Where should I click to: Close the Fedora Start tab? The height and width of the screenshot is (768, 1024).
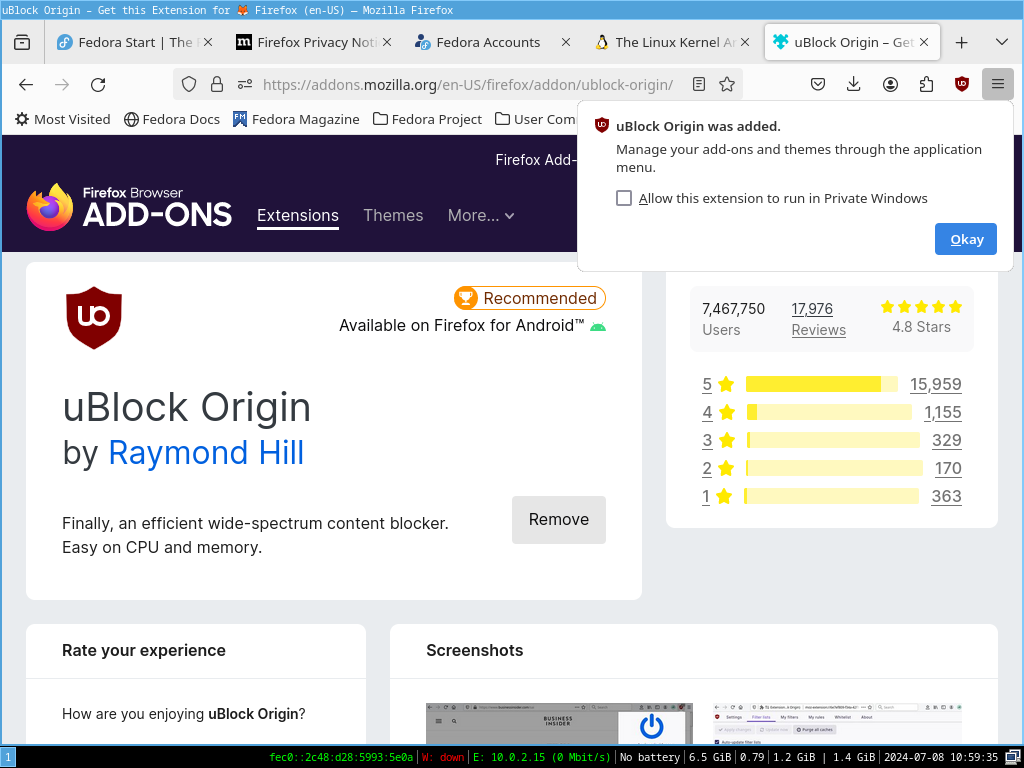[x=208, y=42]
